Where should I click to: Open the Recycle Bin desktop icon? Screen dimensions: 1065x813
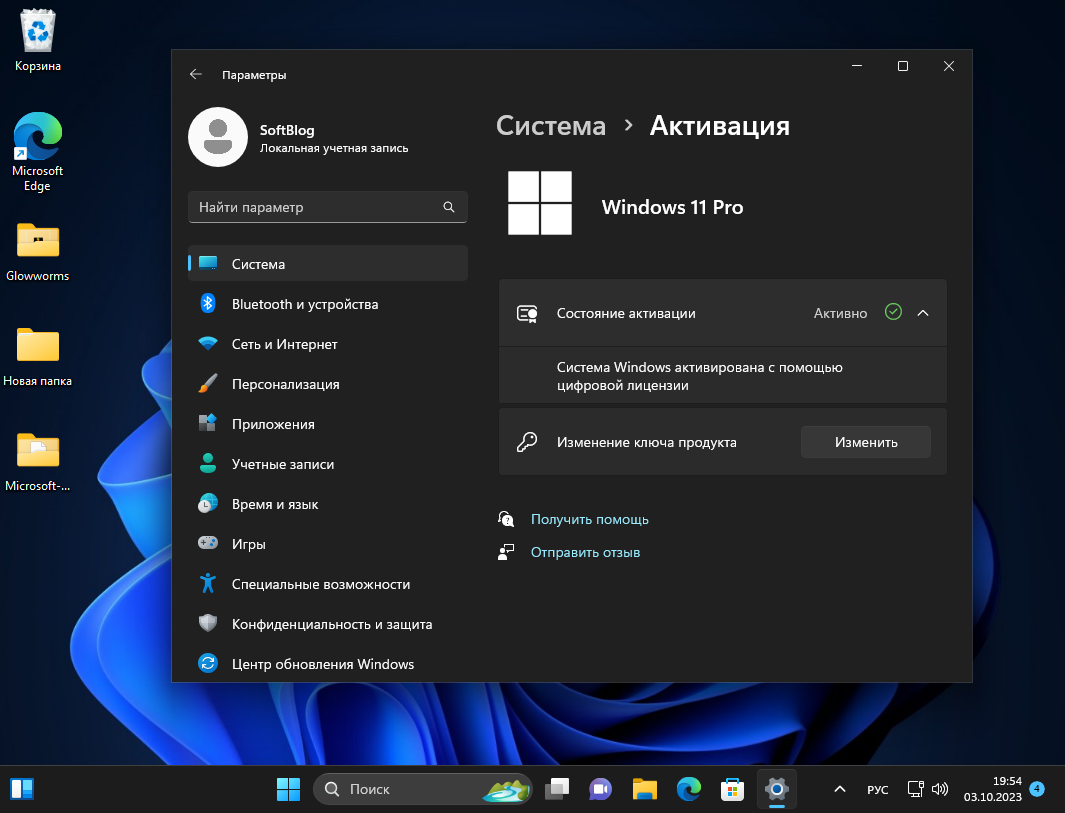coord(37,39)
